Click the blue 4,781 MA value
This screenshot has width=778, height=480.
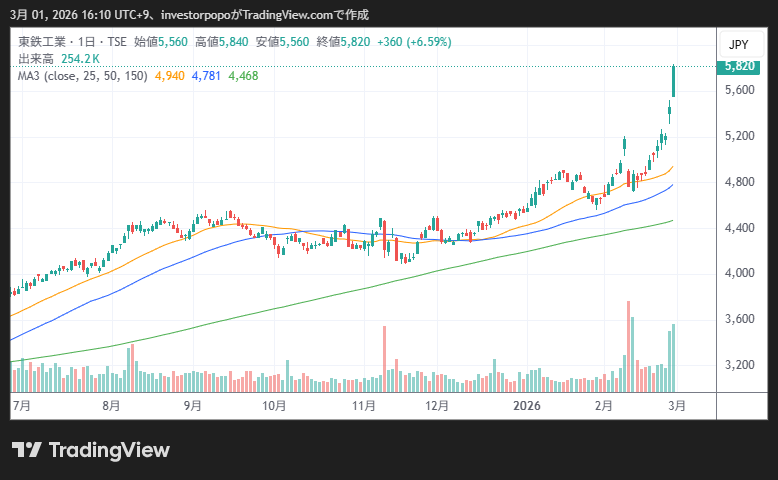tap(206, 76)
